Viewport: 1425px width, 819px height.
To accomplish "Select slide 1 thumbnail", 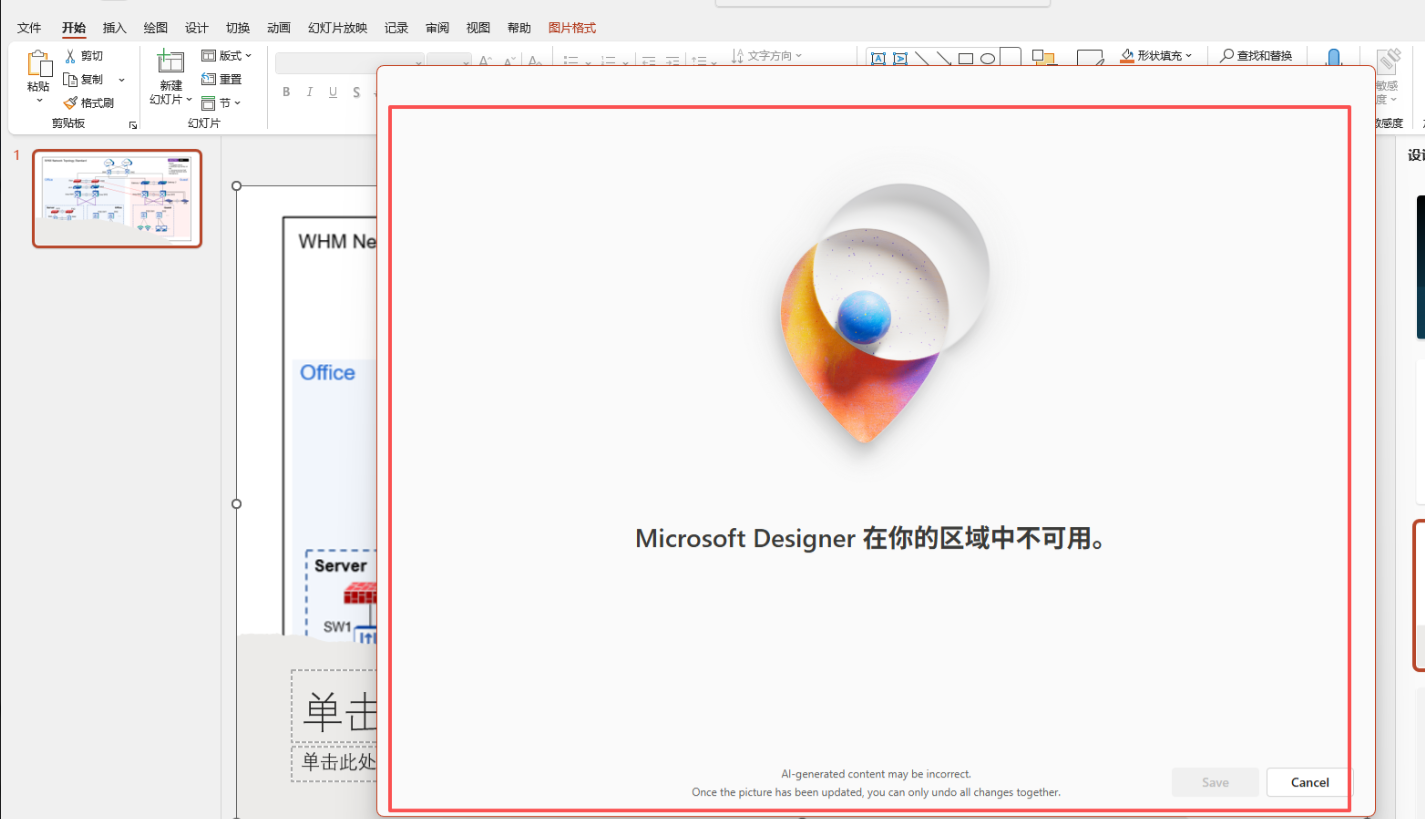I will (117, 198).
